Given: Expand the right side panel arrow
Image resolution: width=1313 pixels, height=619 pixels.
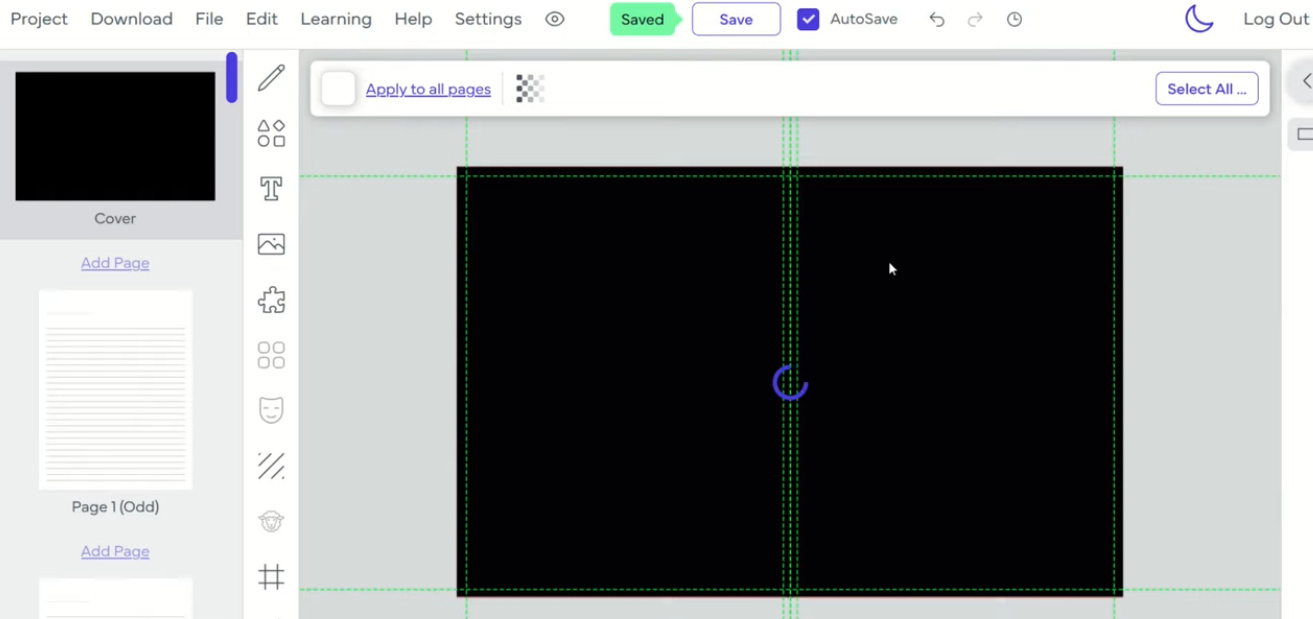Looking at the screenshot, I should pyautogui.click(x=1304, y=81).
